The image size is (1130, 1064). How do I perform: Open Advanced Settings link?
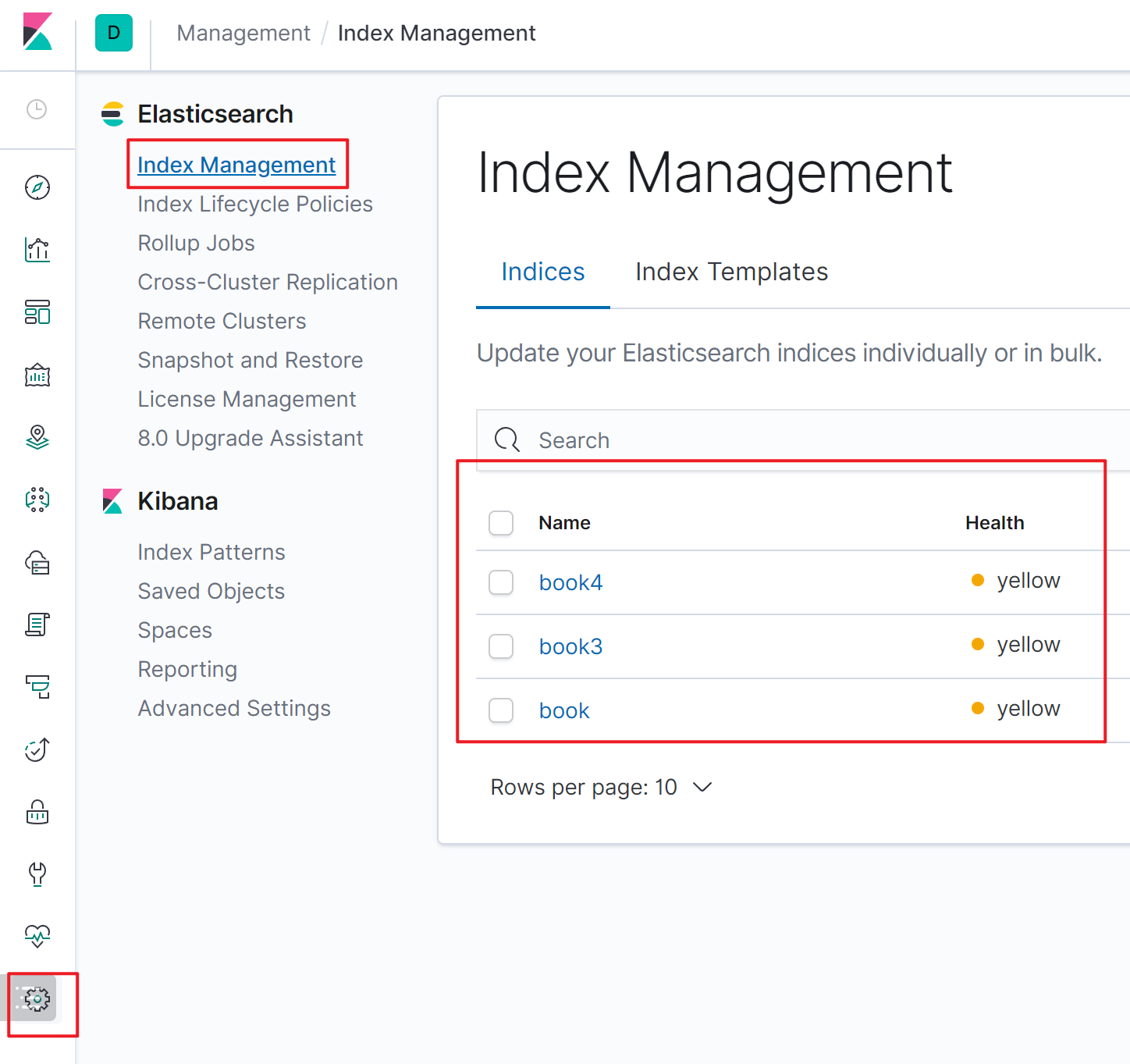pos(234,708)
